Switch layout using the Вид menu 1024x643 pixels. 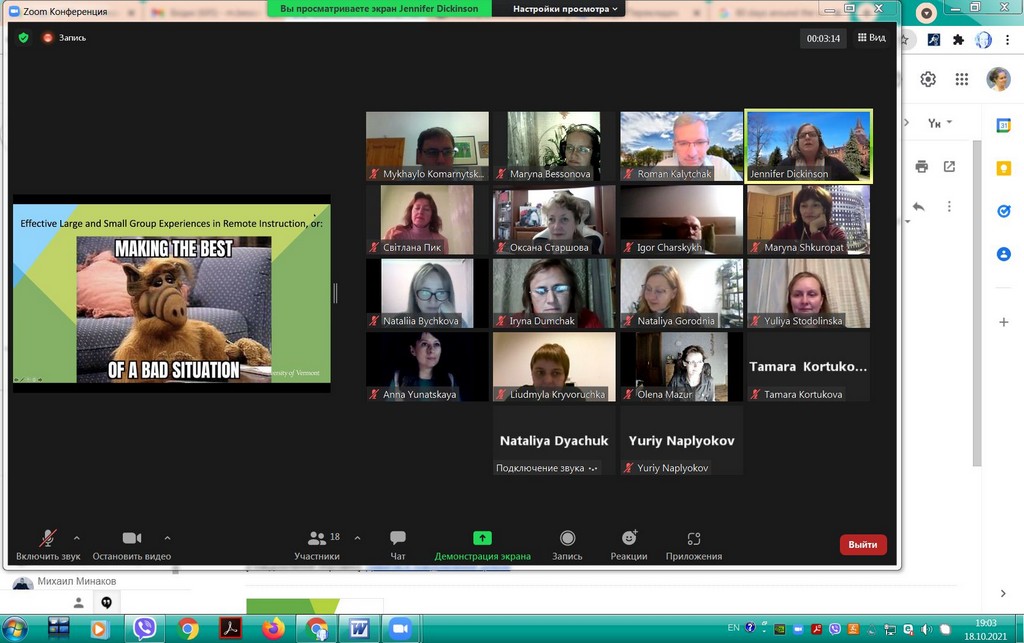click(871, 38)
